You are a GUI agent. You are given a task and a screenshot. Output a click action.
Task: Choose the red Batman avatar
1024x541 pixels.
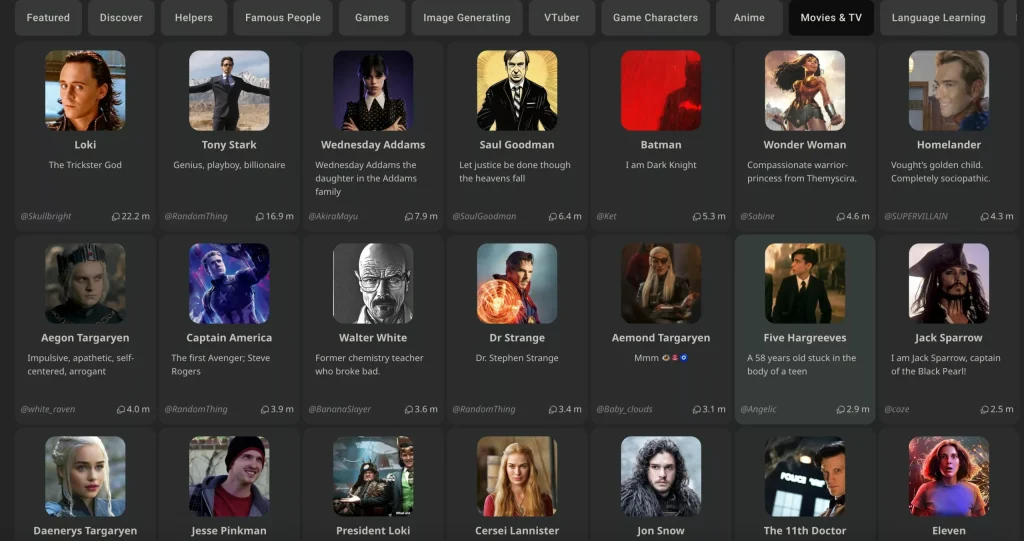661,91
